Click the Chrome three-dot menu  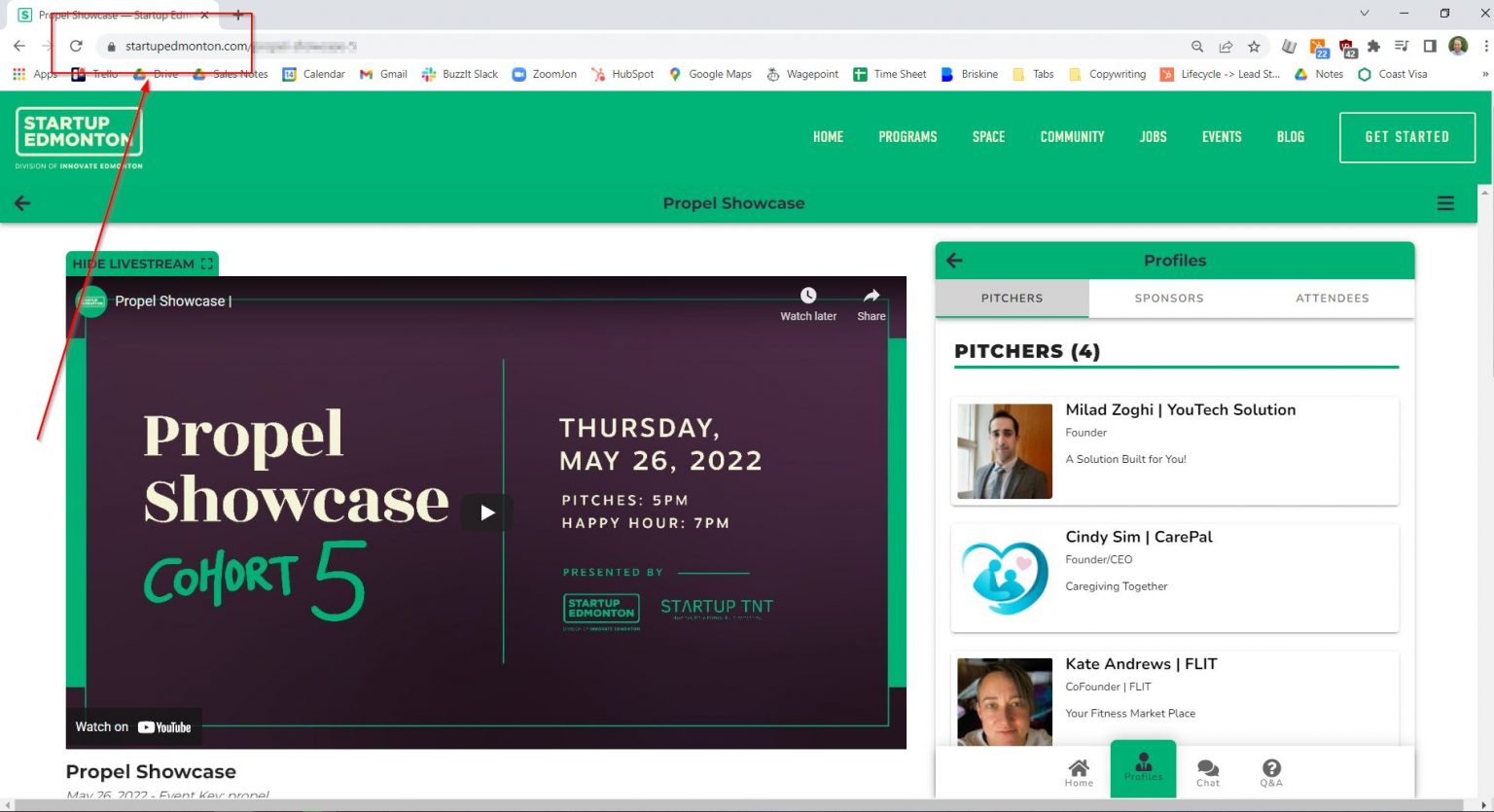pyautogui.click(x=1485, y=46)
